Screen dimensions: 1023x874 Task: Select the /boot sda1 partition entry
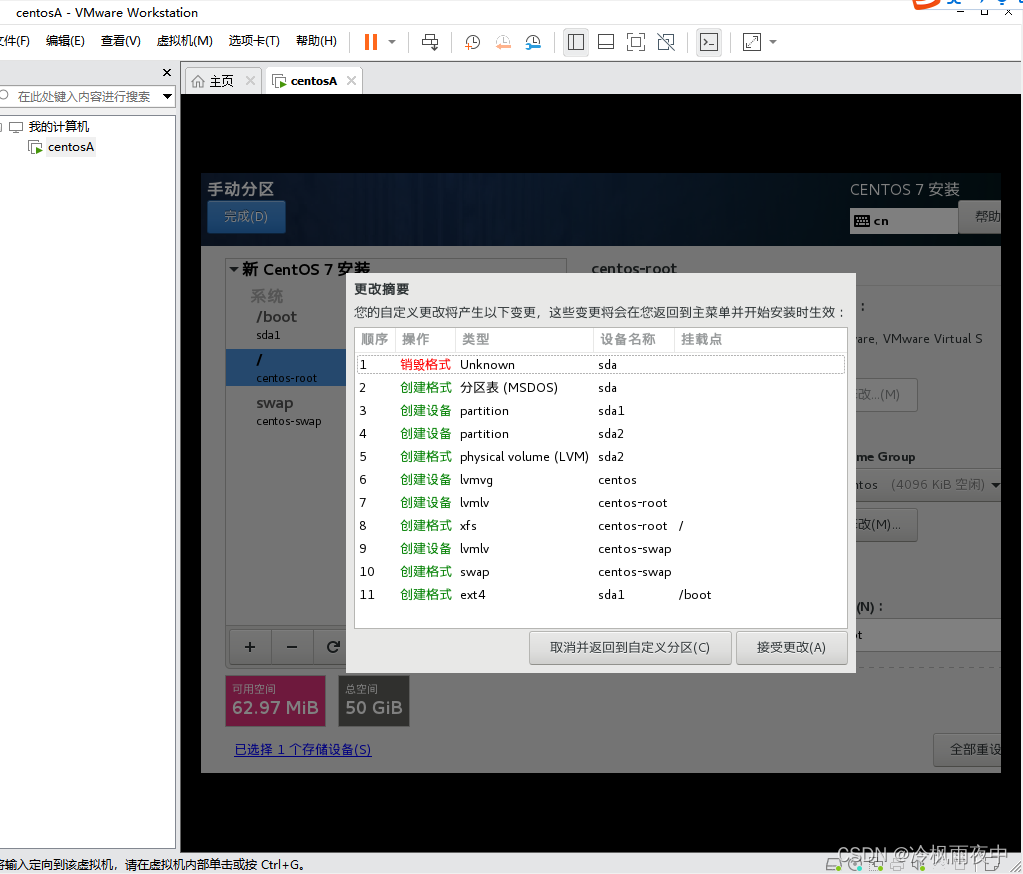[286, 325]
